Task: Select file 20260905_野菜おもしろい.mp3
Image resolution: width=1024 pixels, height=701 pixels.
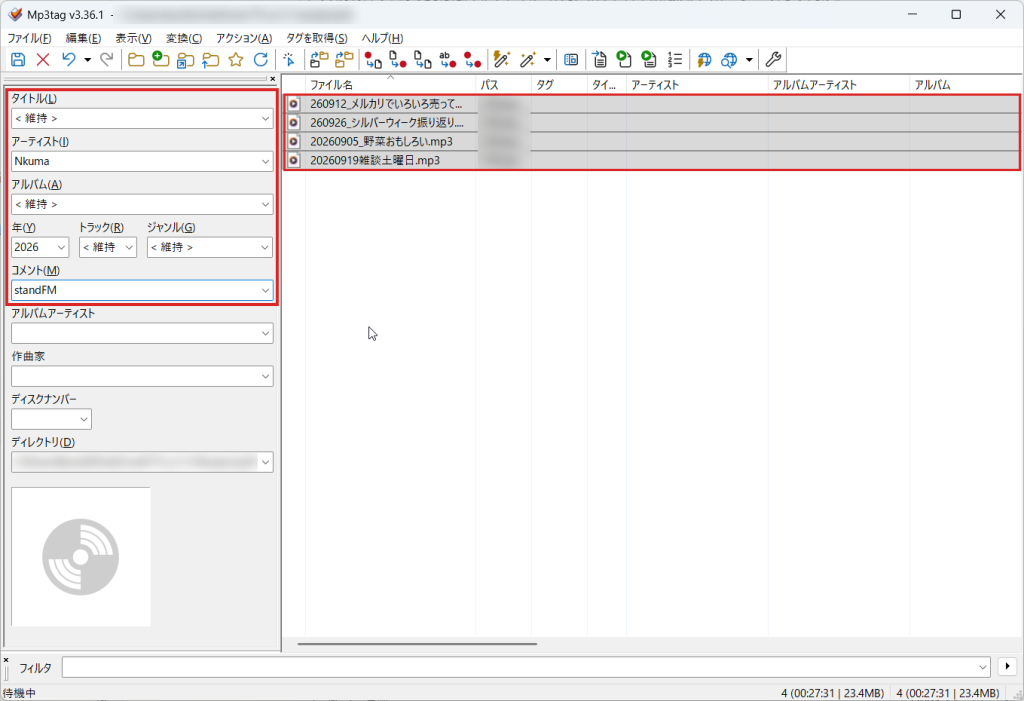Action: [x=652, y=142]
